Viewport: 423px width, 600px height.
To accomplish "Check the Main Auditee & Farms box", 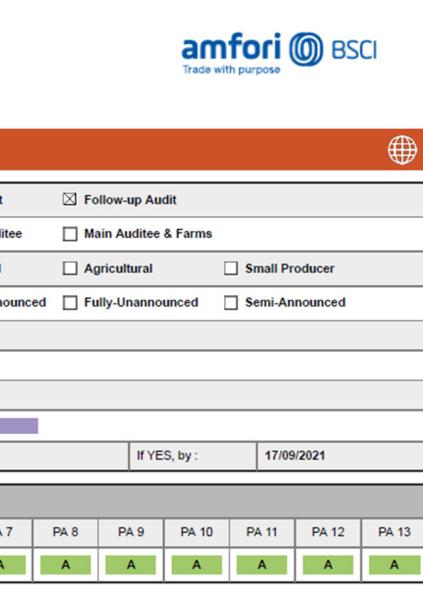I will tap(70, 234).
